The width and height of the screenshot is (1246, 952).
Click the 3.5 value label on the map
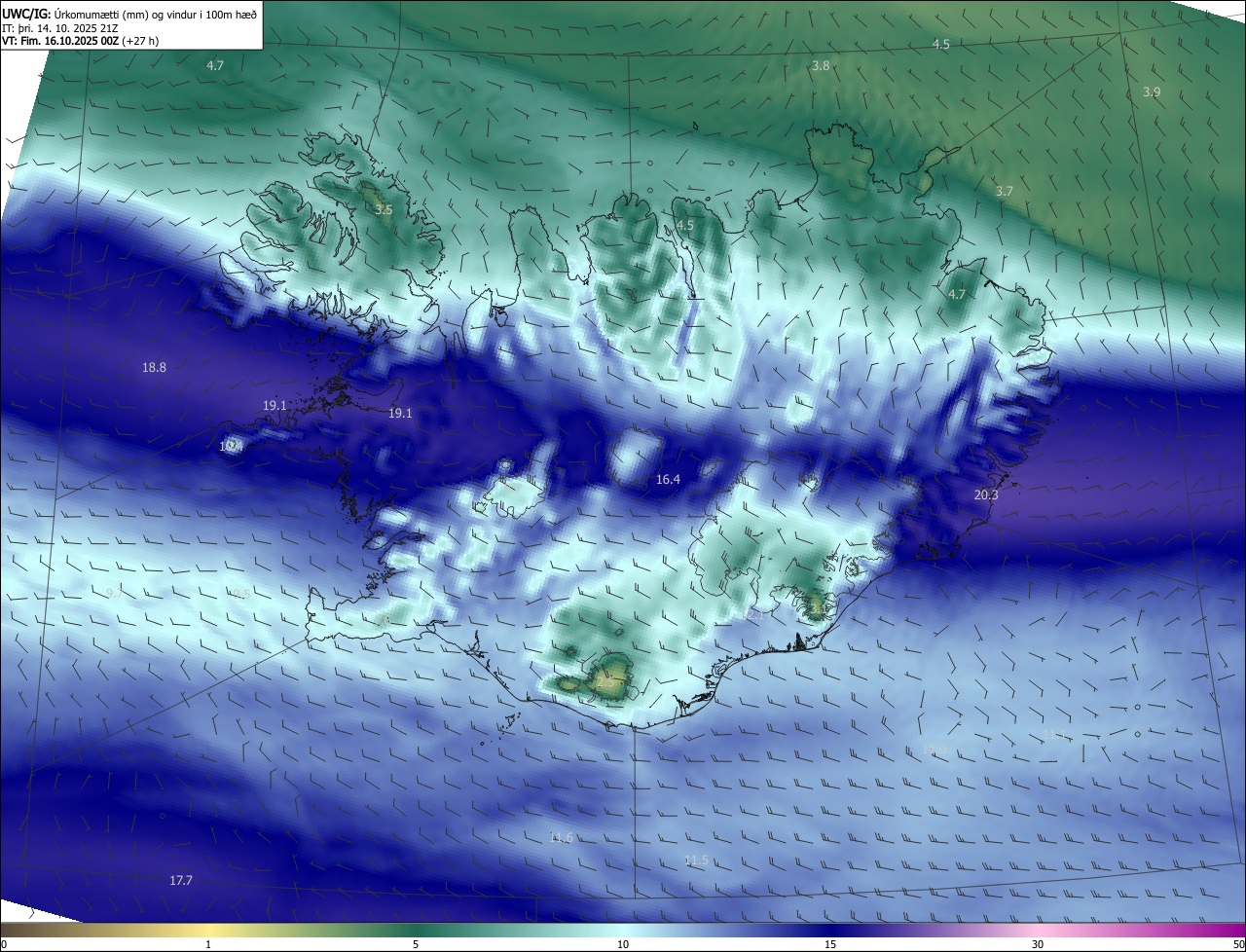[x=384, y=210]
